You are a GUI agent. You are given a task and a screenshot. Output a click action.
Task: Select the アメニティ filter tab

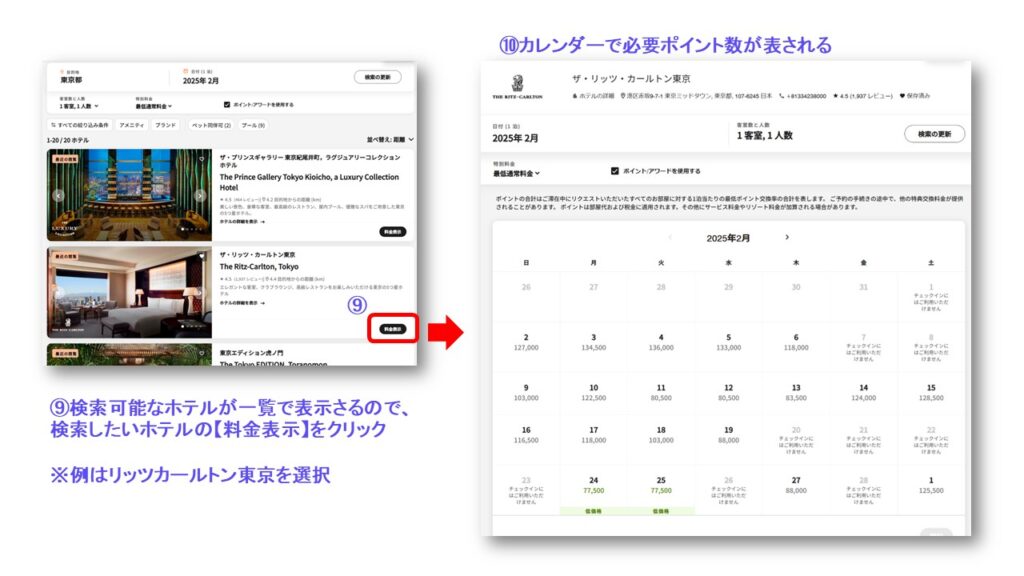click(x=131, y=125)
